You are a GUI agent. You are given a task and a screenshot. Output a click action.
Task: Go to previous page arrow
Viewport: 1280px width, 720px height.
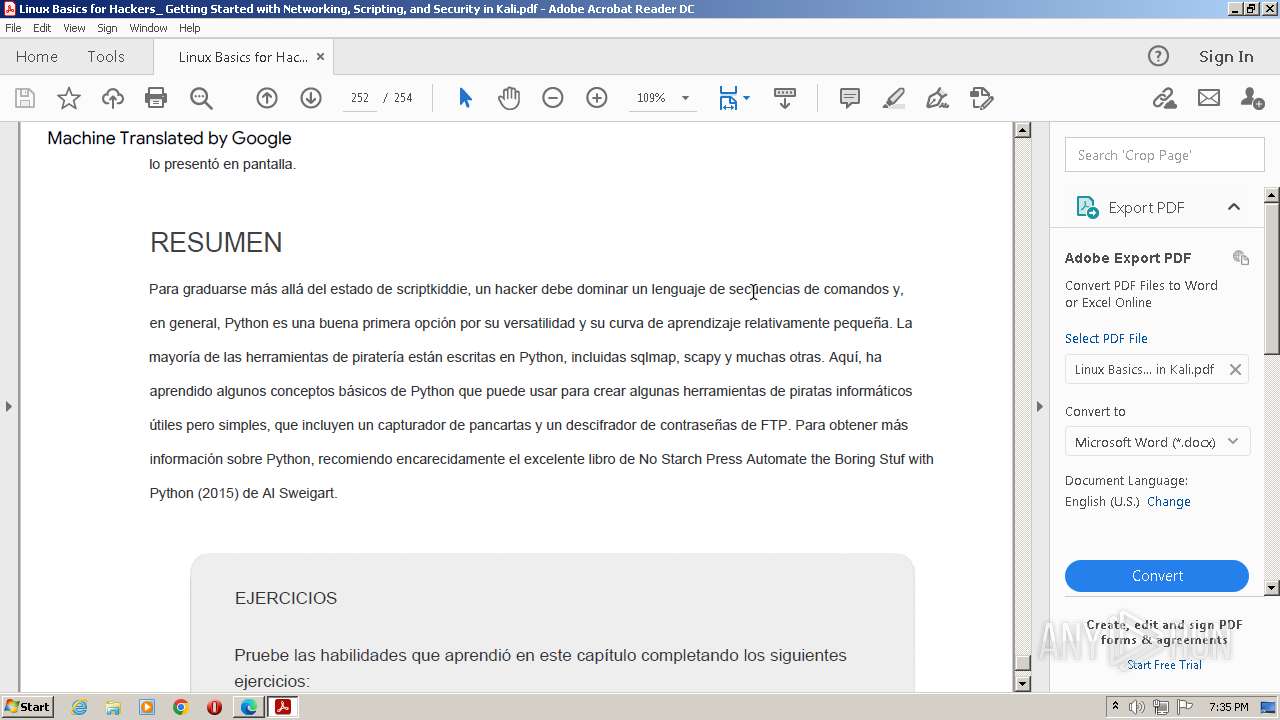[x=267, y=98]
